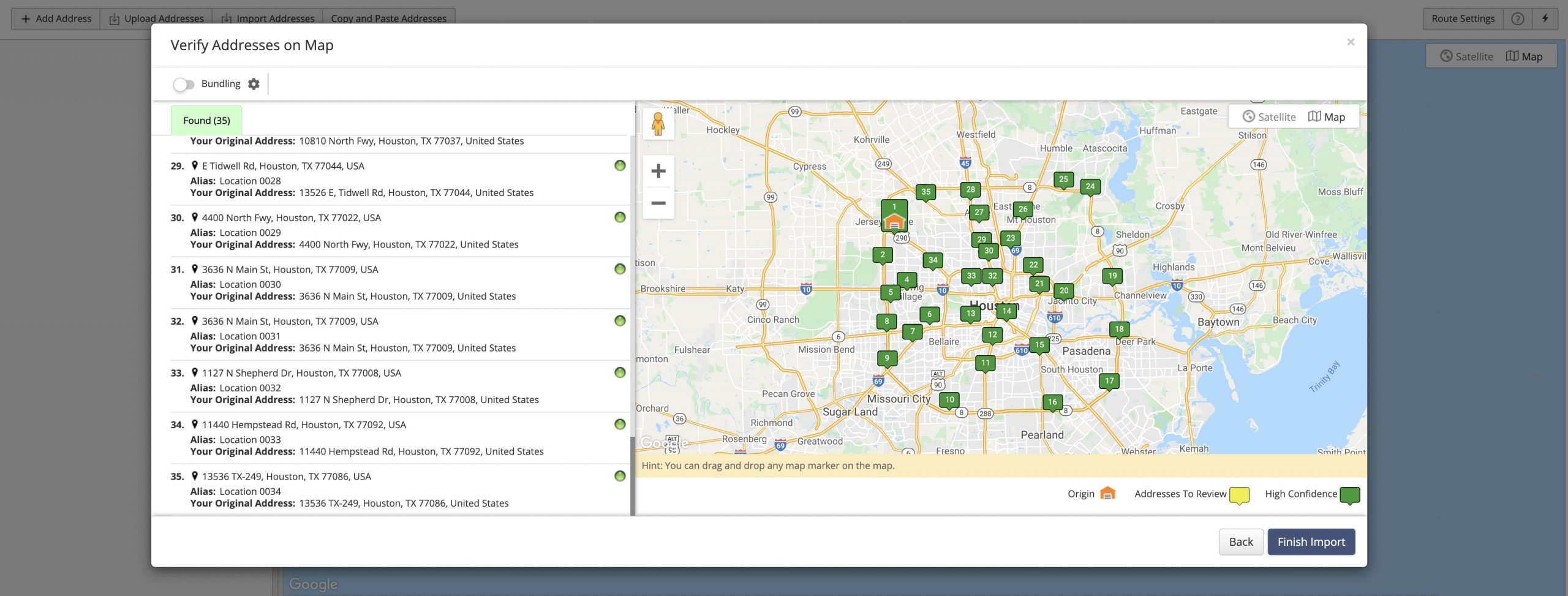This screenshot has width=1568, height=596.
Task: Select address 11440 Hempstead Rd row
Action: [399, 438]
